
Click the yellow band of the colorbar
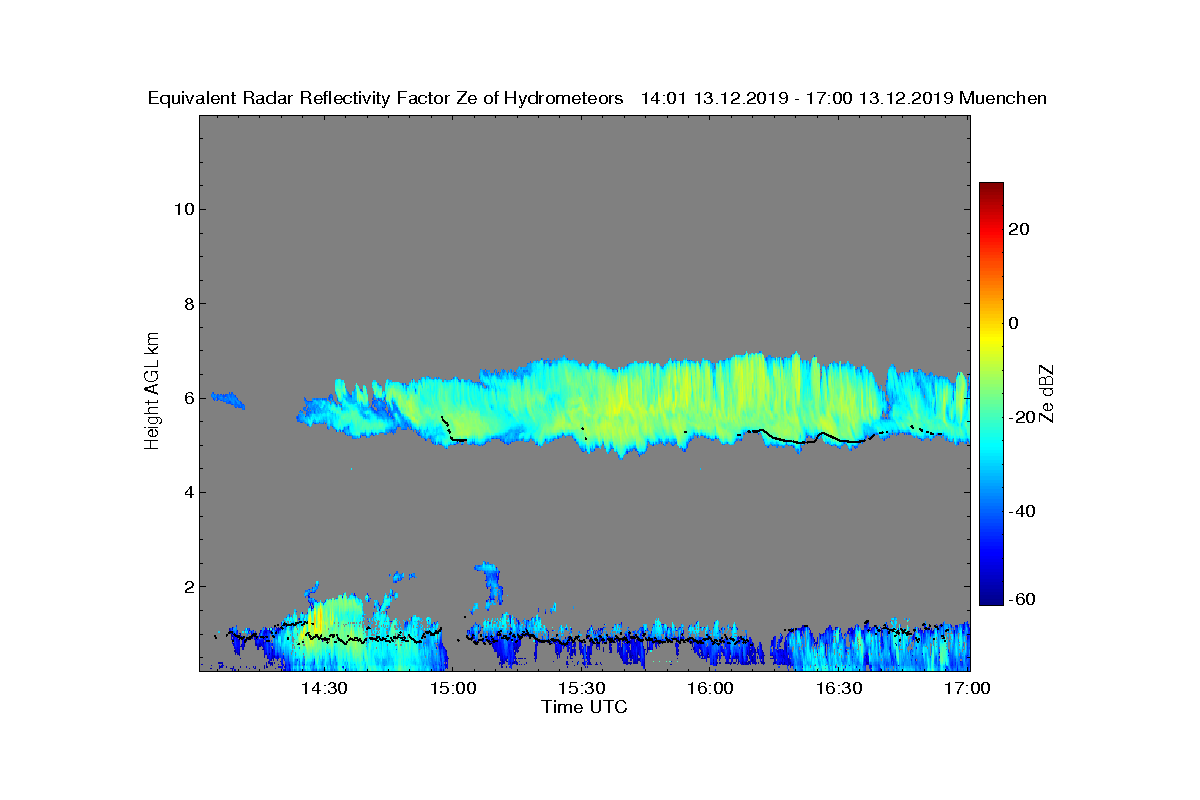click(991, 337)
